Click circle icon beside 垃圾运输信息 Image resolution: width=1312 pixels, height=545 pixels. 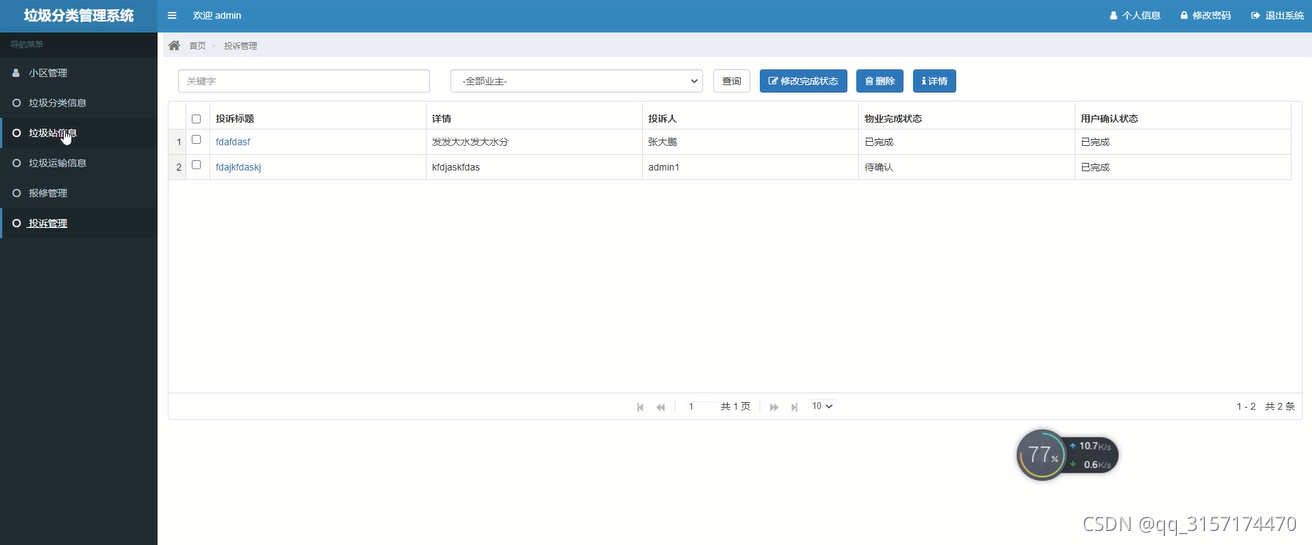tap(16, 163)
